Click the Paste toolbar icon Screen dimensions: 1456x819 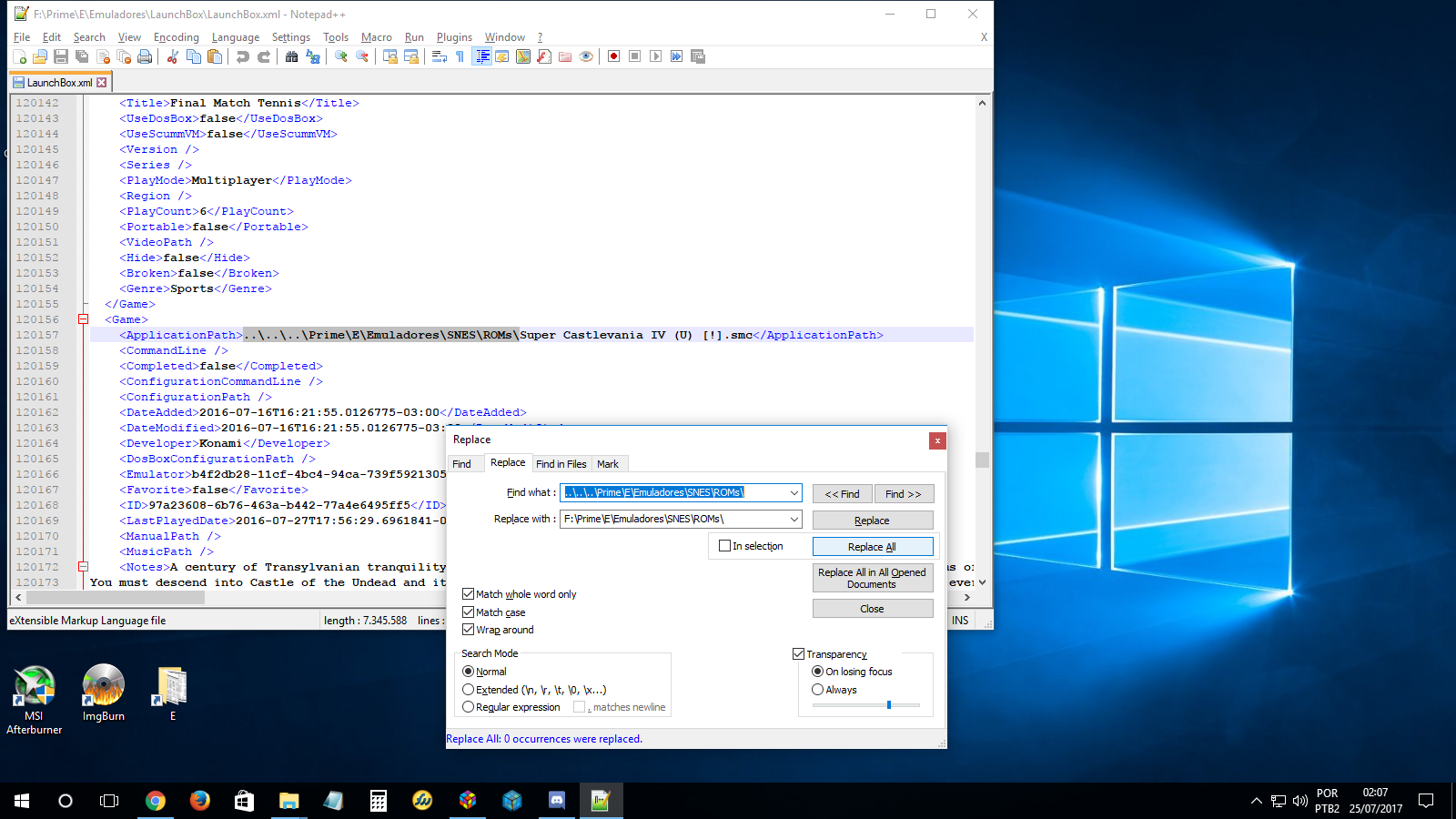click(x=215, y=56)
